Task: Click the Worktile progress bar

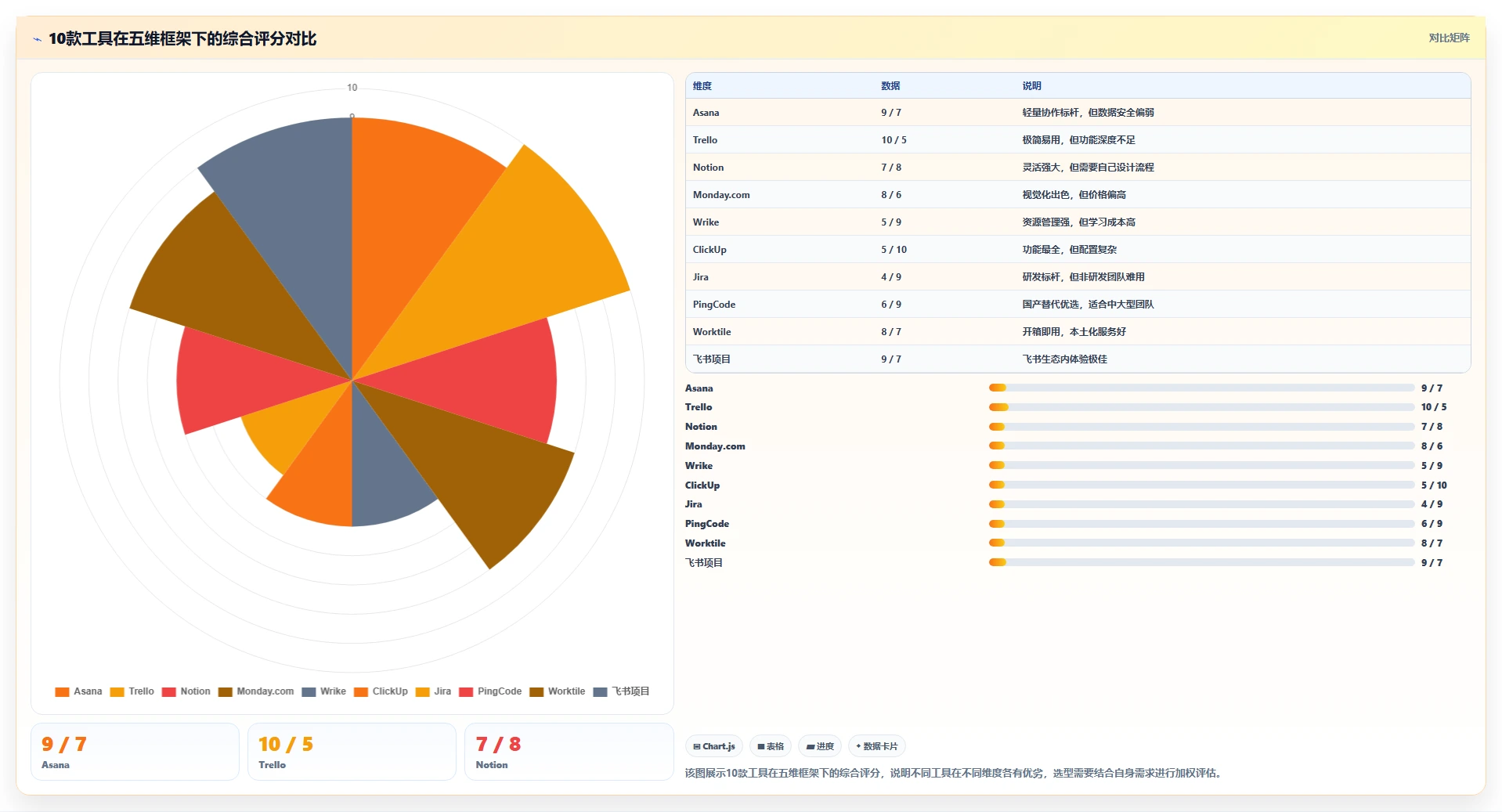Action: tap(1201, 543)
